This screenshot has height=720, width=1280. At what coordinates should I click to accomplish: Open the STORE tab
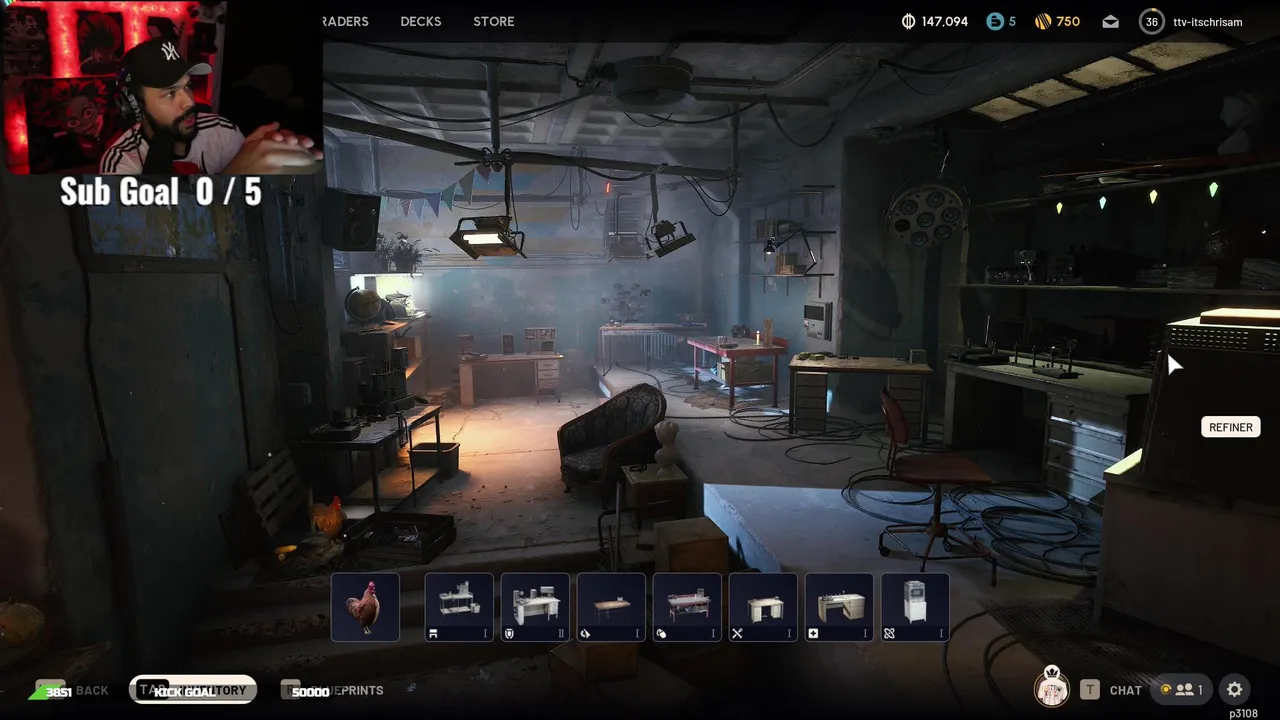pyautogui.click(x=494, y=21)
